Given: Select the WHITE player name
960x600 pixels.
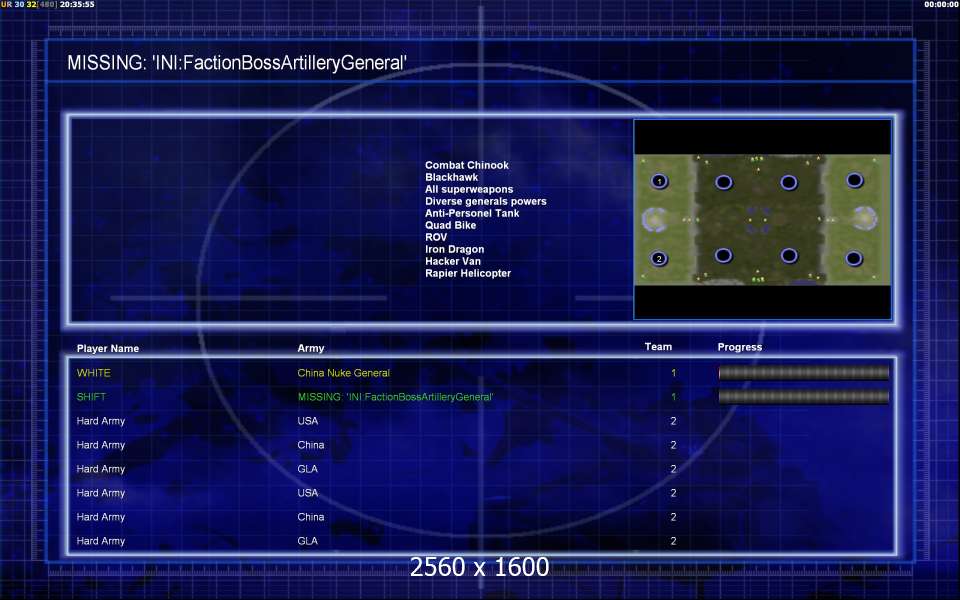Looking at the screenshot, I should tap(94, 373).
